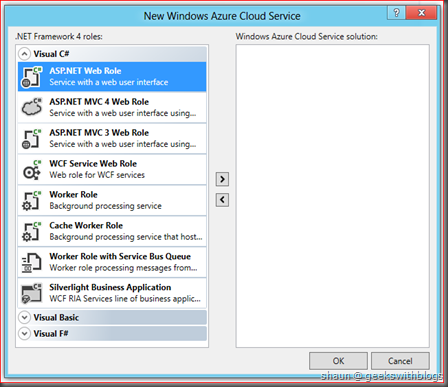
Task: Select 'Cache Worker Role' entry
Action: pos(112,231)
